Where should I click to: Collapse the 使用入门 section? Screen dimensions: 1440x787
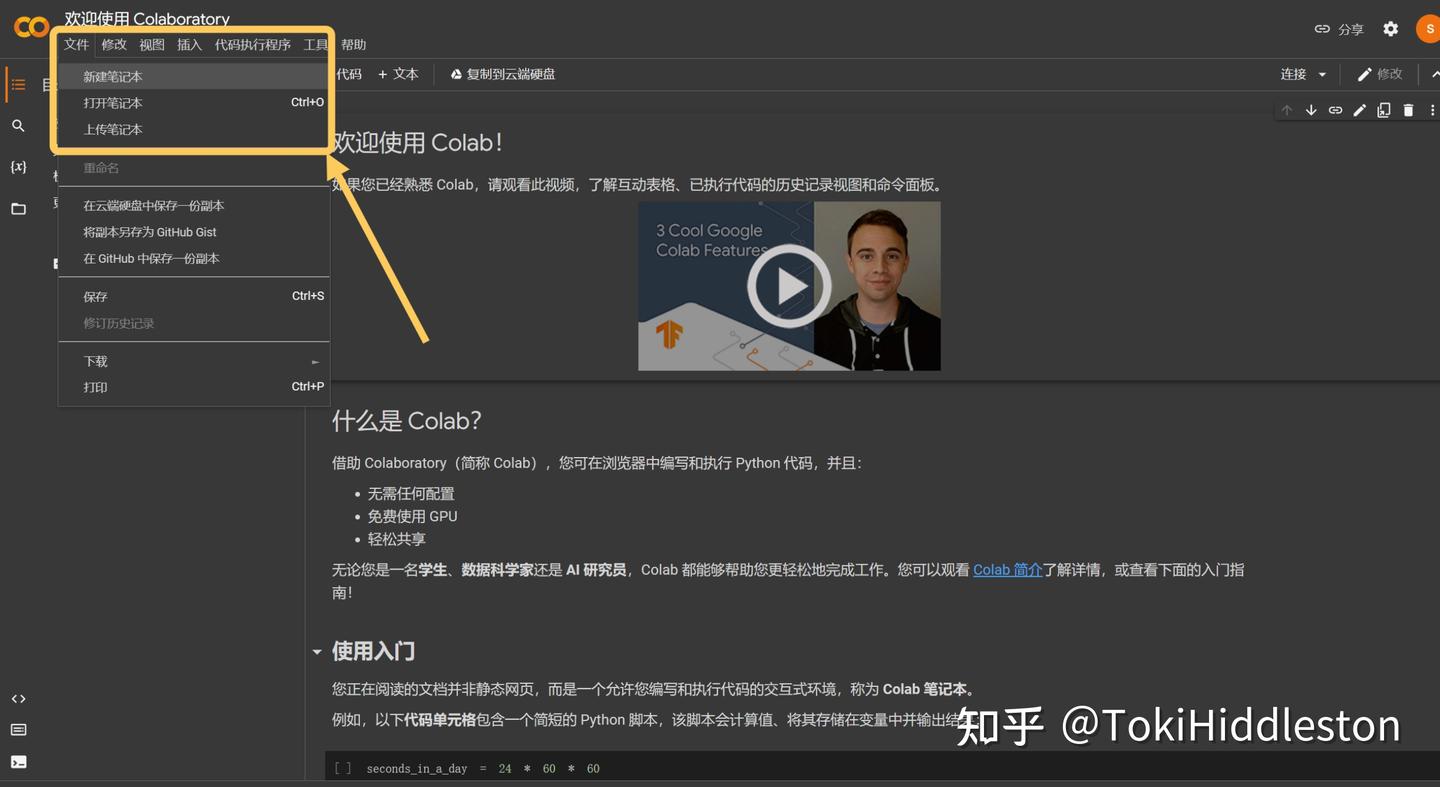coord(317,652)
